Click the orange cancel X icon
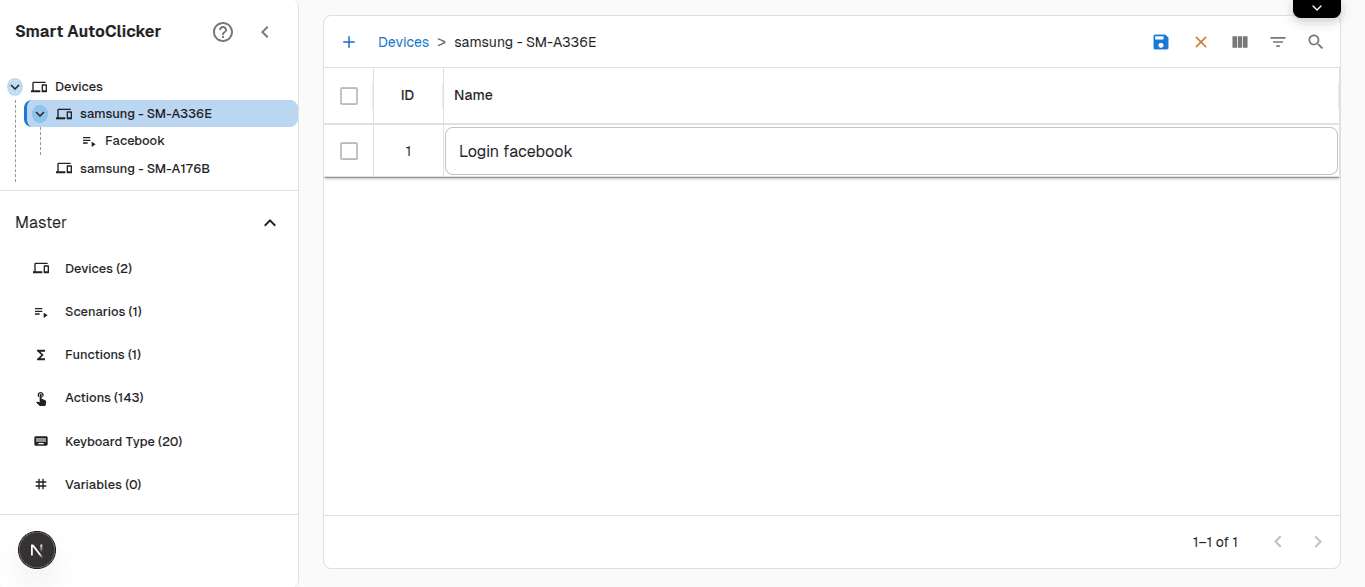 1200,42
